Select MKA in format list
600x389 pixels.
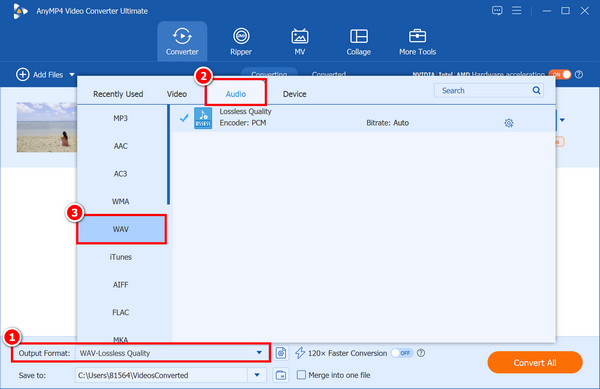click(121, 339)
